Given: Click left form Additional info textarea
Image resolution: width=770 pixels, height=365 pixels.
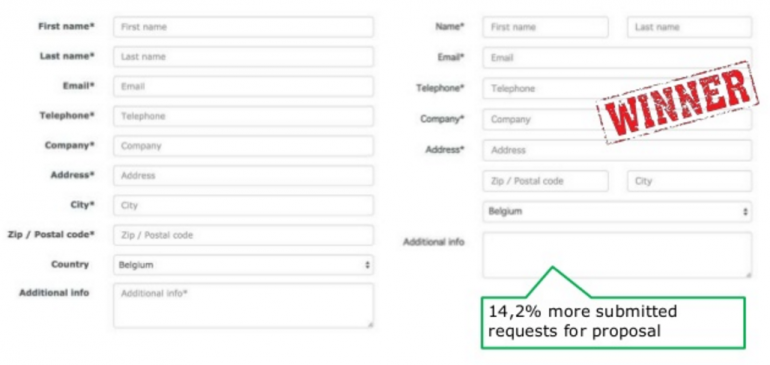Looking at the screenshot, I should (243, 305).
